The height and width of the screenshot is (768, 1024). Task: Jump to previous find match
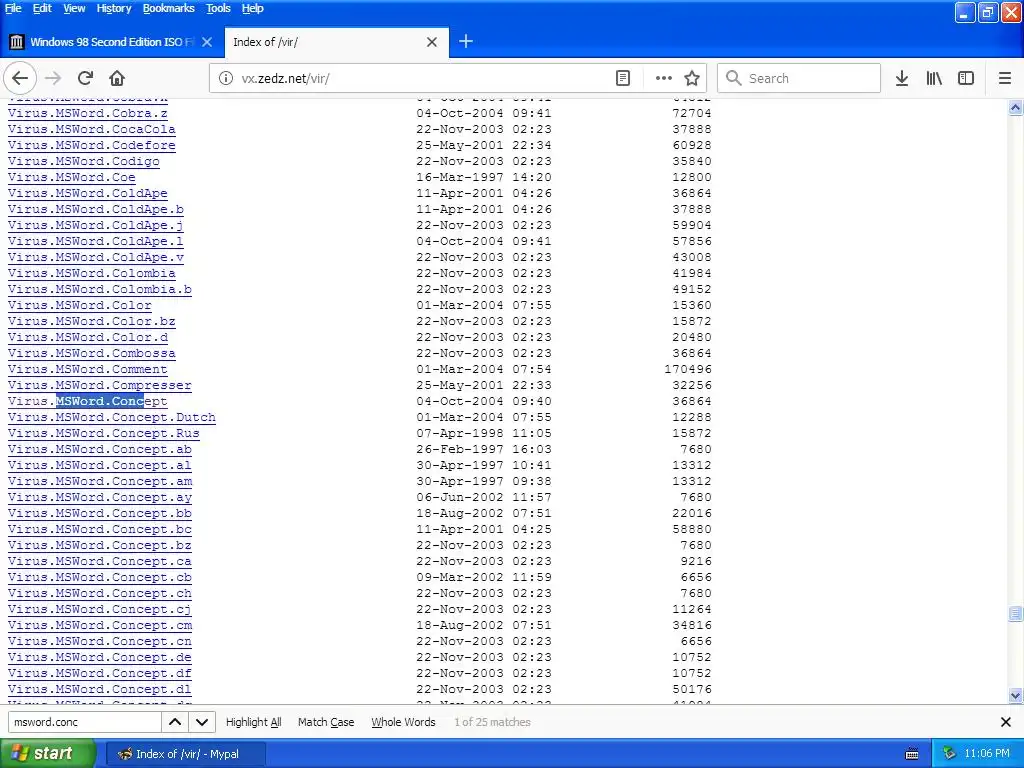pyautogui.click(x=175, y=722)
